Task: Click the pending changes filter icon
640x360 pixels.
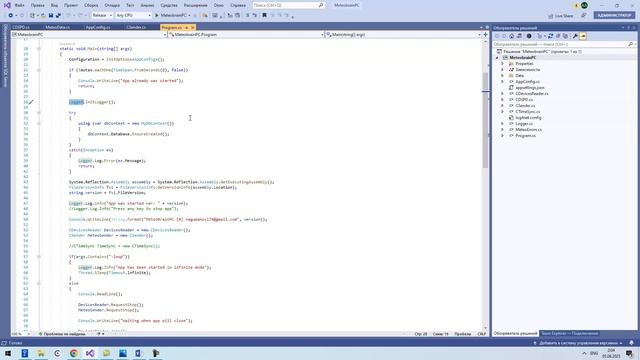Action: point(529,36)
